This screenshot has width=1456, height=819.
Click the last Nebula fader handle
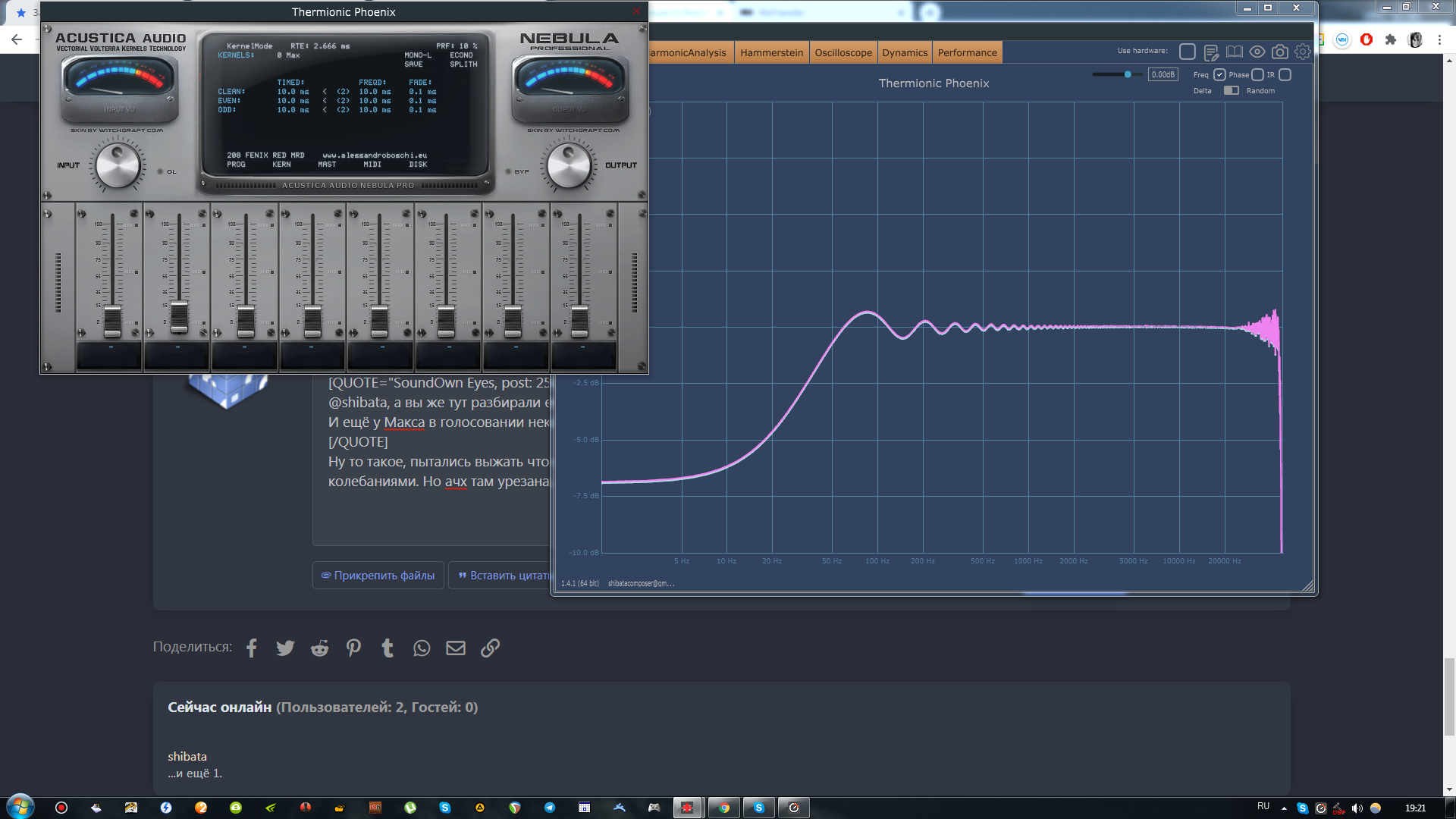[579, 321]
